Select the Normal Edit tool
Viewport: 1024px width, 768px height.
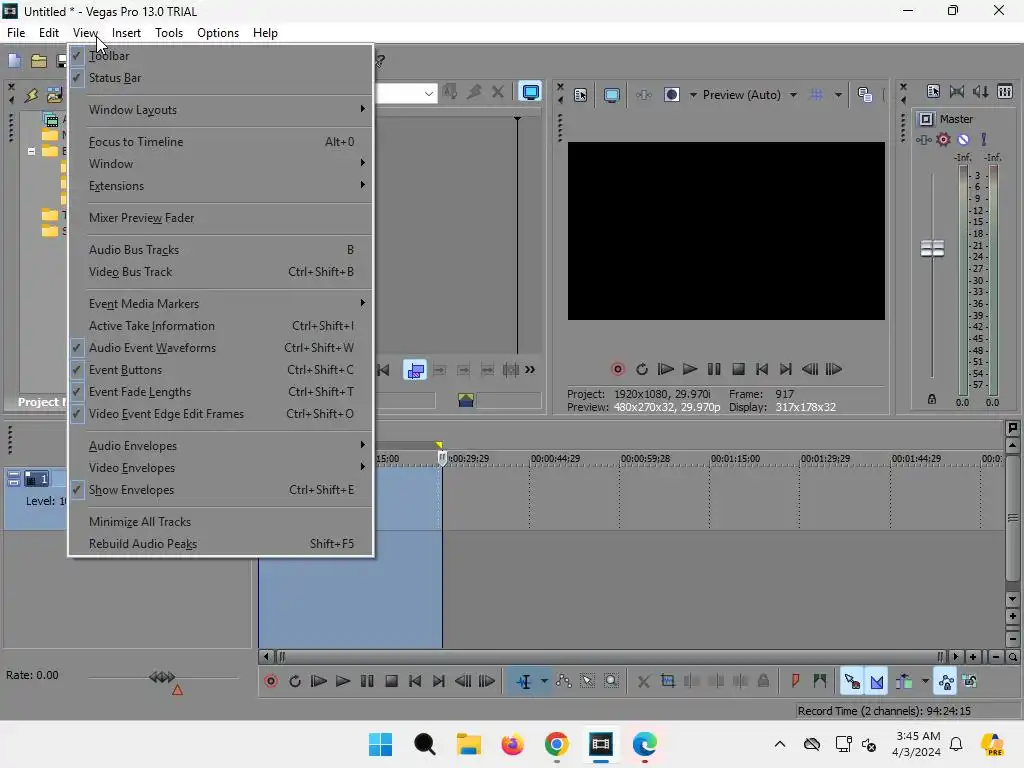(524, 681)
